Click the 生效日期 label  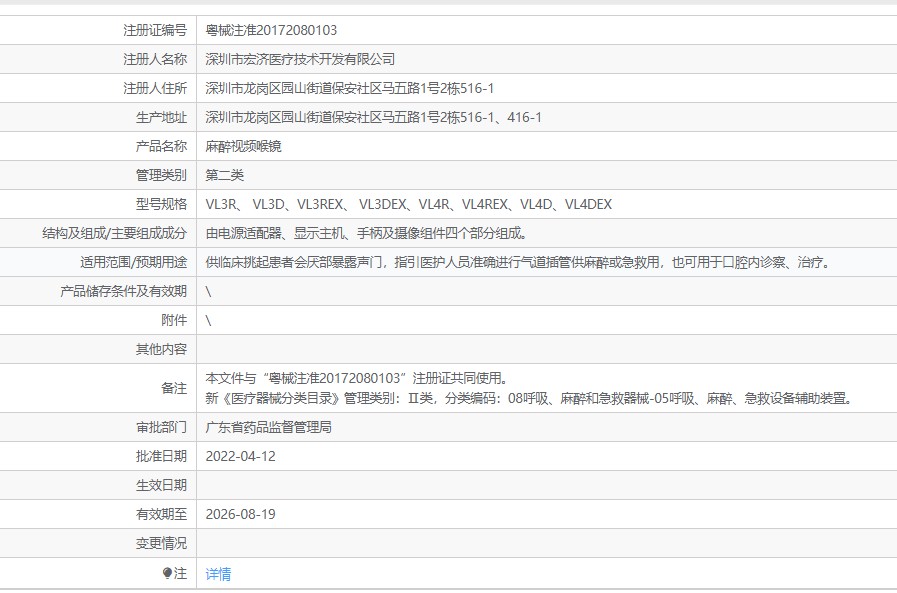pos(161,485)
